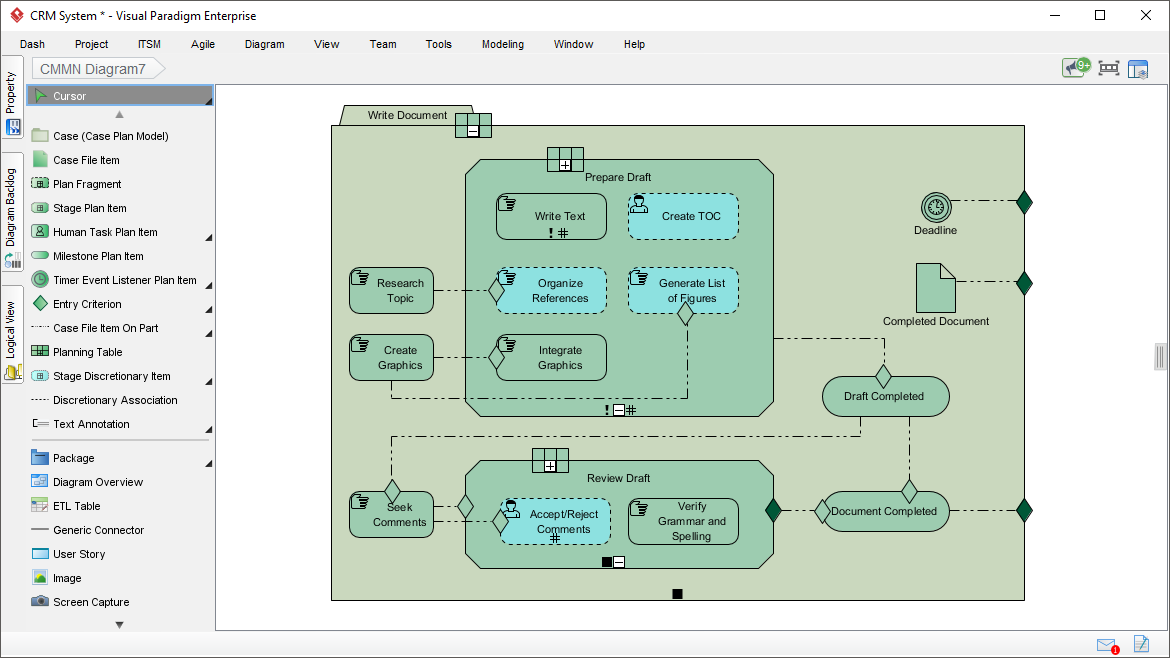Collapse the Write Document planning table

coord(473,130)
